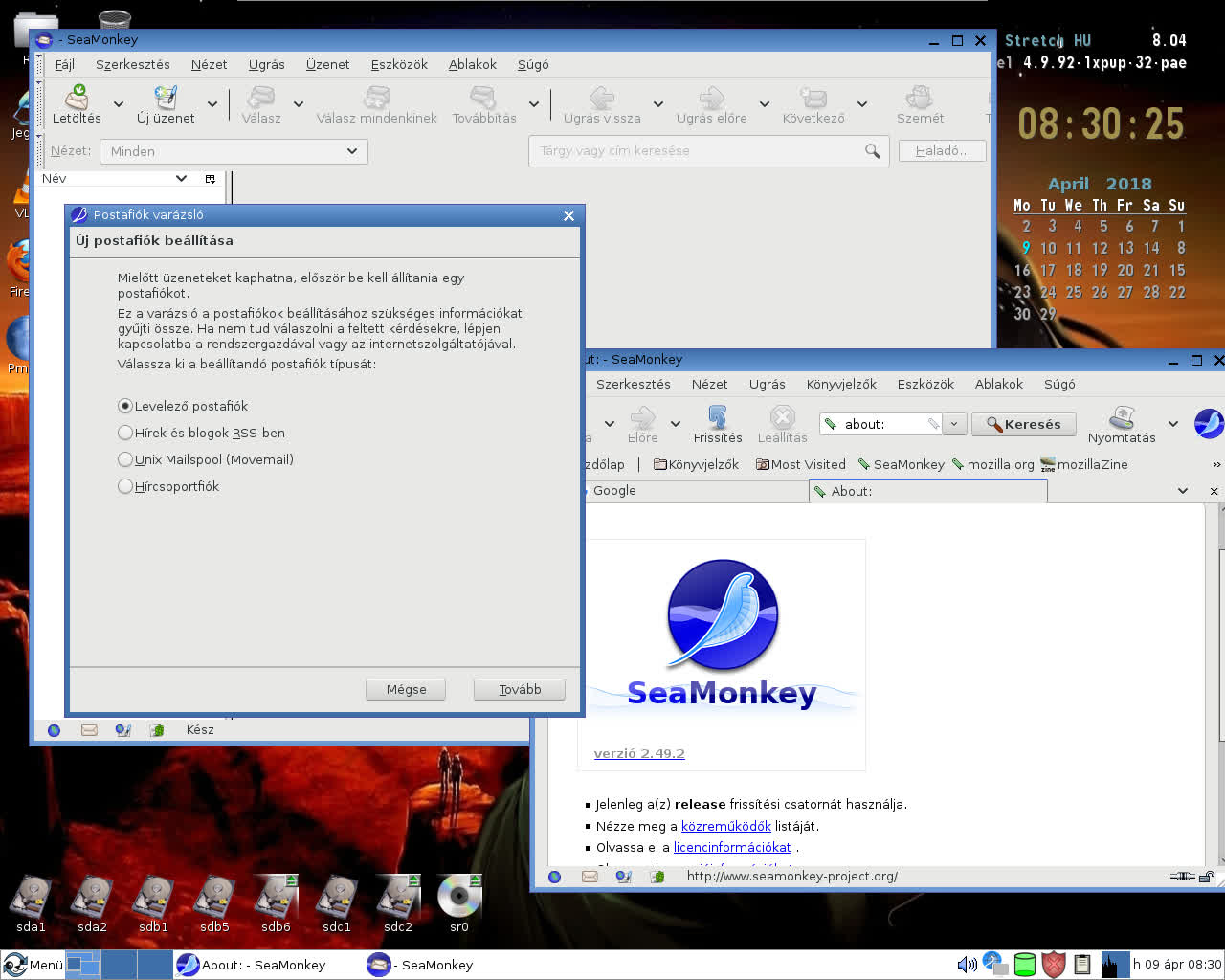The image size is (1225, 980).
Task: Open the Fájl menu in mail window
Action: click(65, 64)
